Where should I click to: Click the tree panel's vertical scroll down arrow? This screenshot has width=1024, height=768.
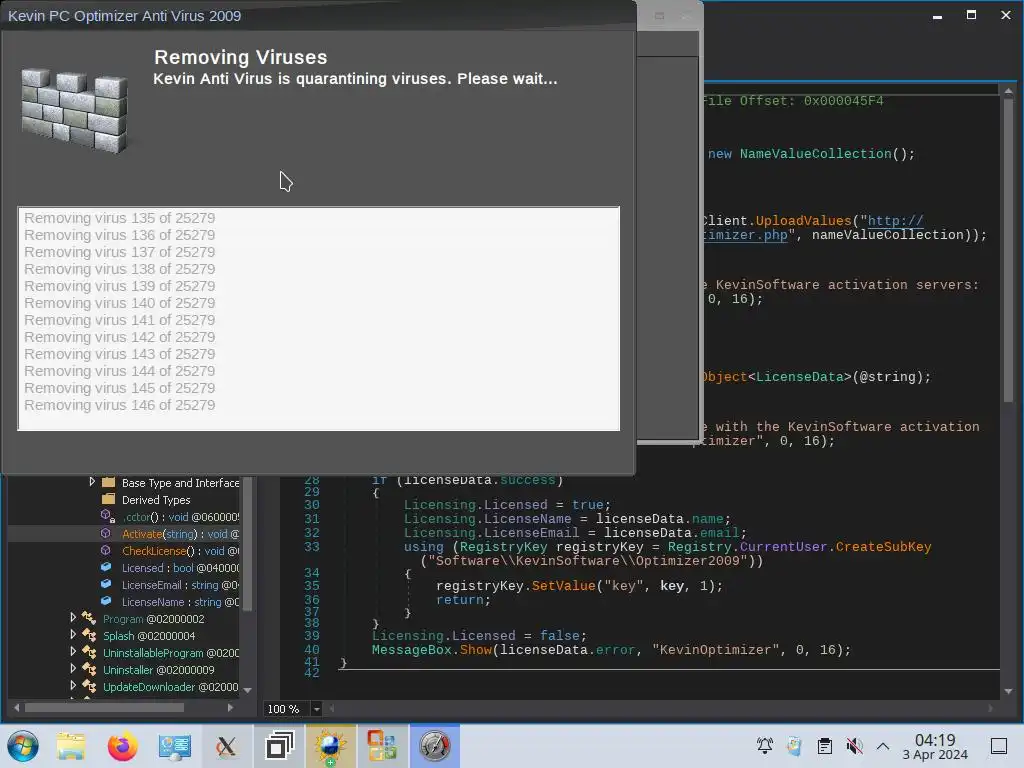[x=248, y=690]
